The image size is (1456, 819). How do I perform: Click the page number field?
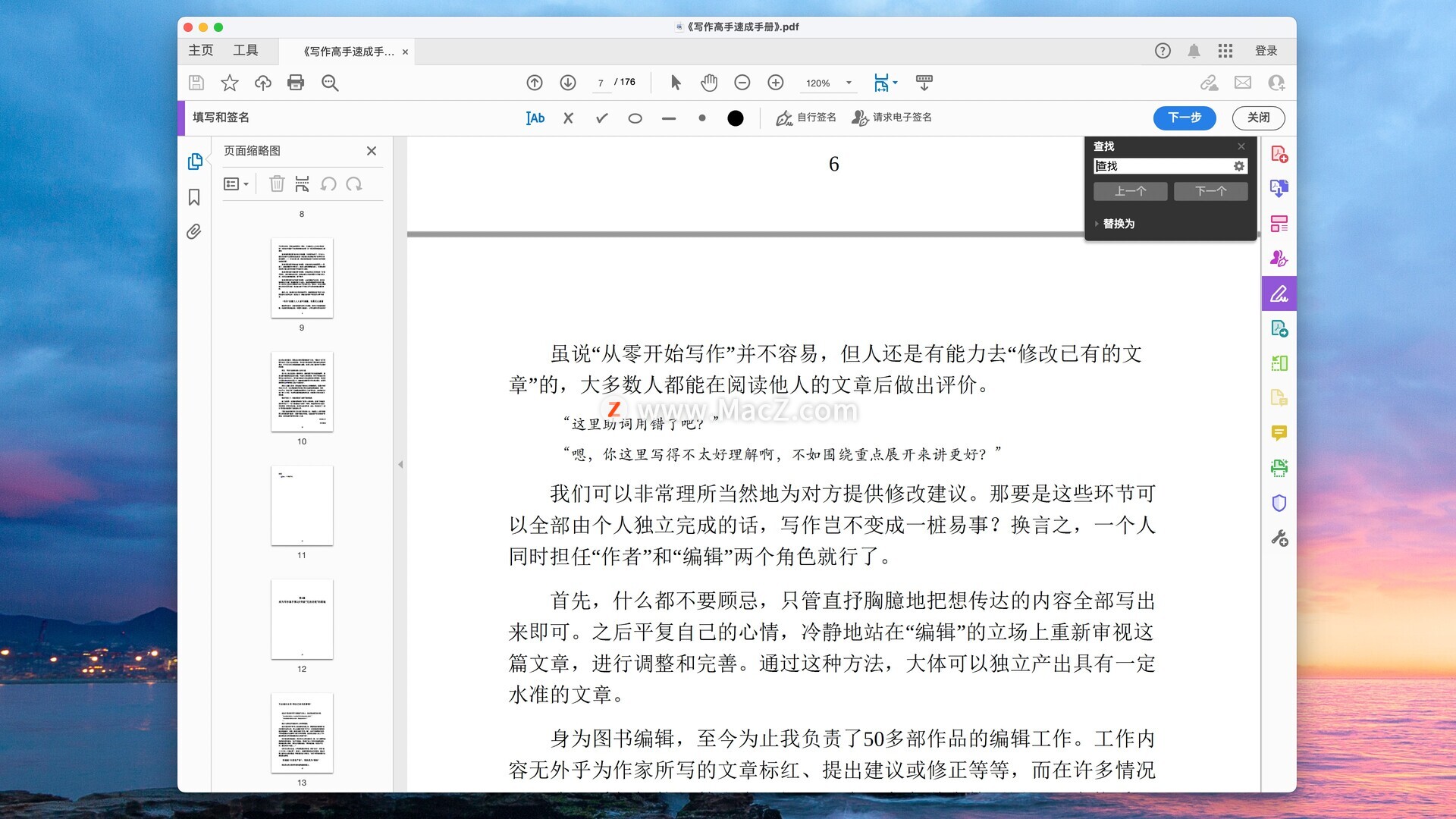click(601, 83)
